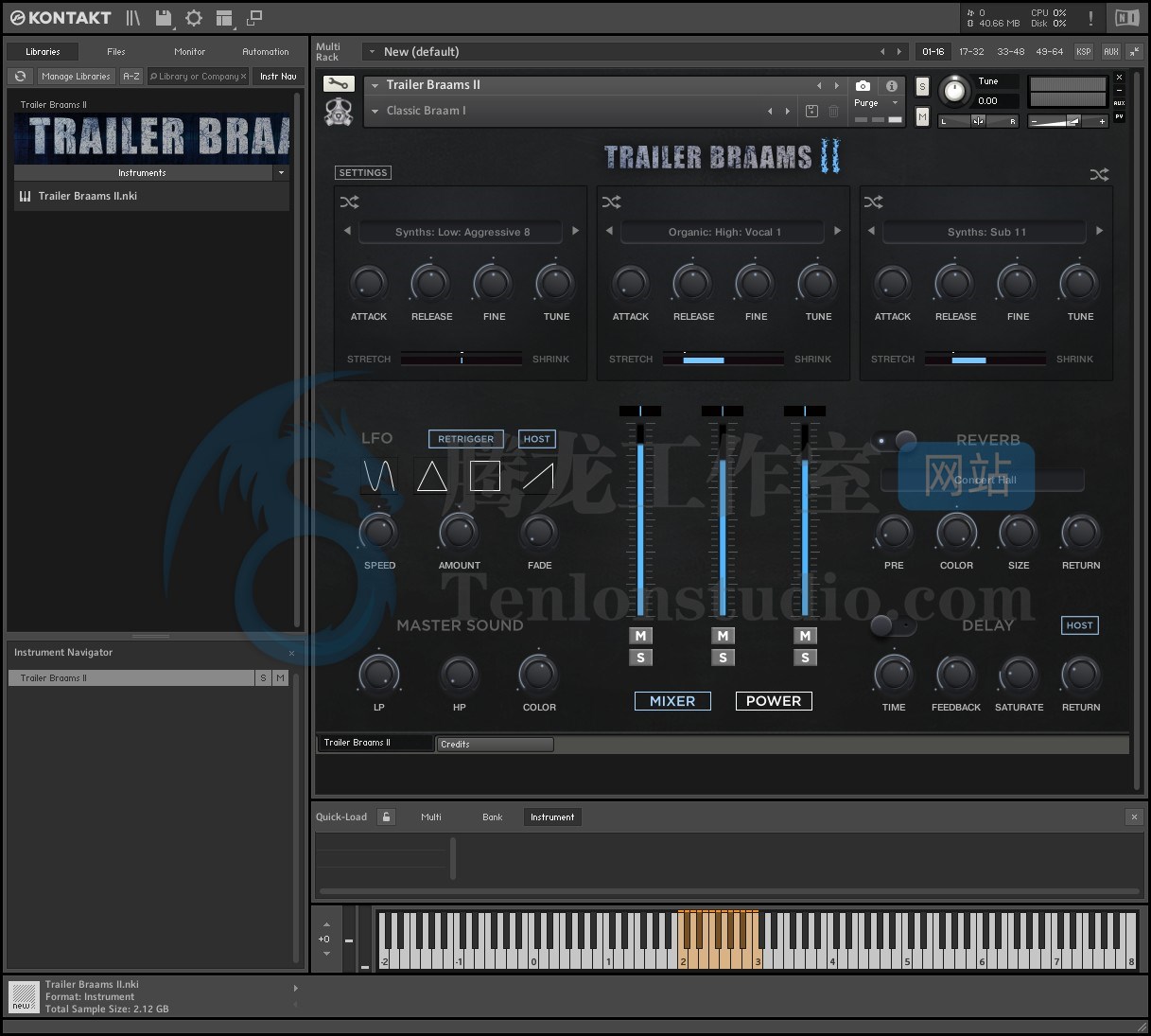This screenshot has height=1036, width=1151.
Task: Open the workspace layout icon
Action: tap(224, 18)
